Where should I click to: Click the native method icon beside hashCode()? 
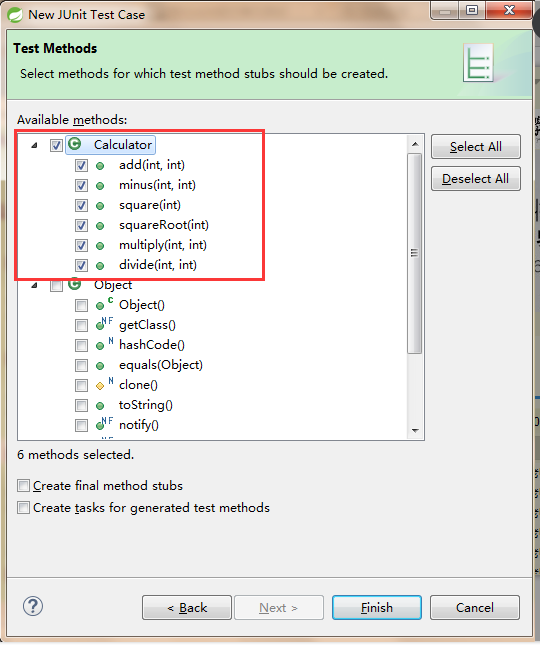(104, 344)
